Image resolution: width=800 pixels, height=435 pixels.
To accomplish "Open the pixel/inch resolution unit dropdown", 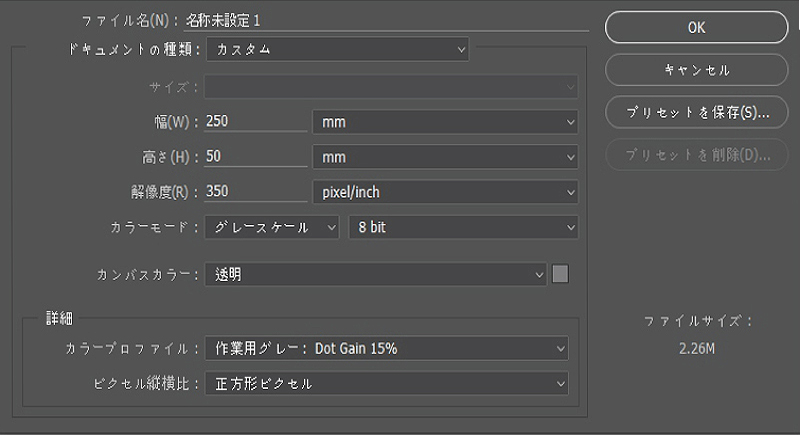I will click(x=445, y=192).
